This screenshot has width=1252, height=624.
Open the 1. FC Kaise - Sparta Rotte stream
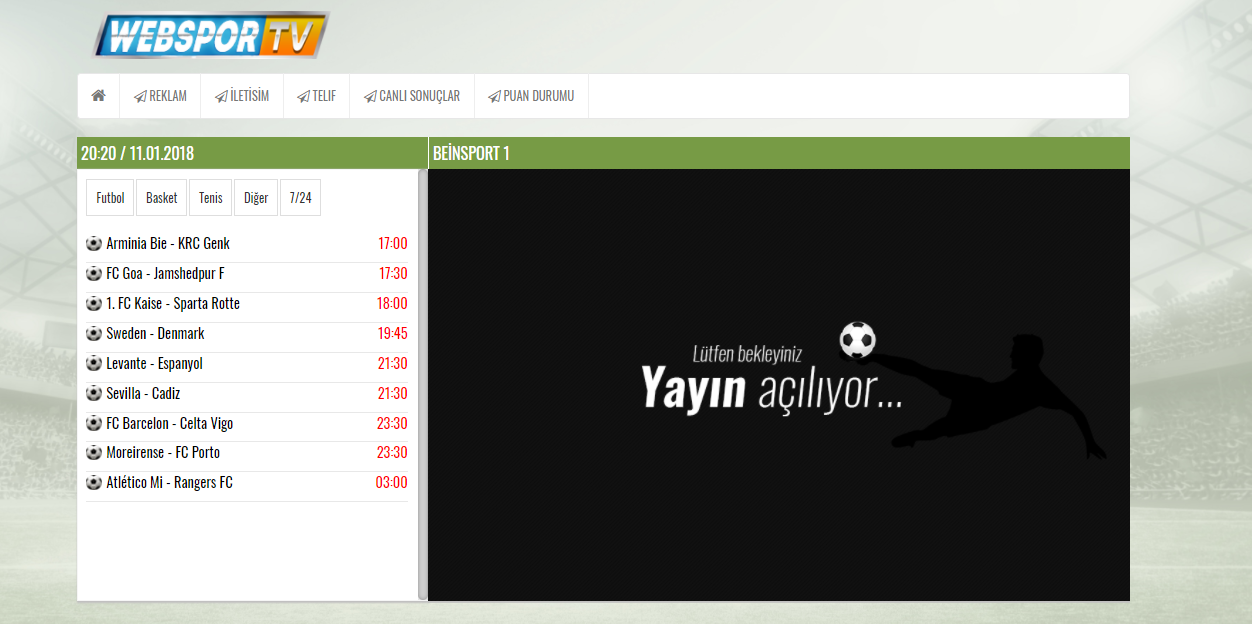(x=173, y=303)
